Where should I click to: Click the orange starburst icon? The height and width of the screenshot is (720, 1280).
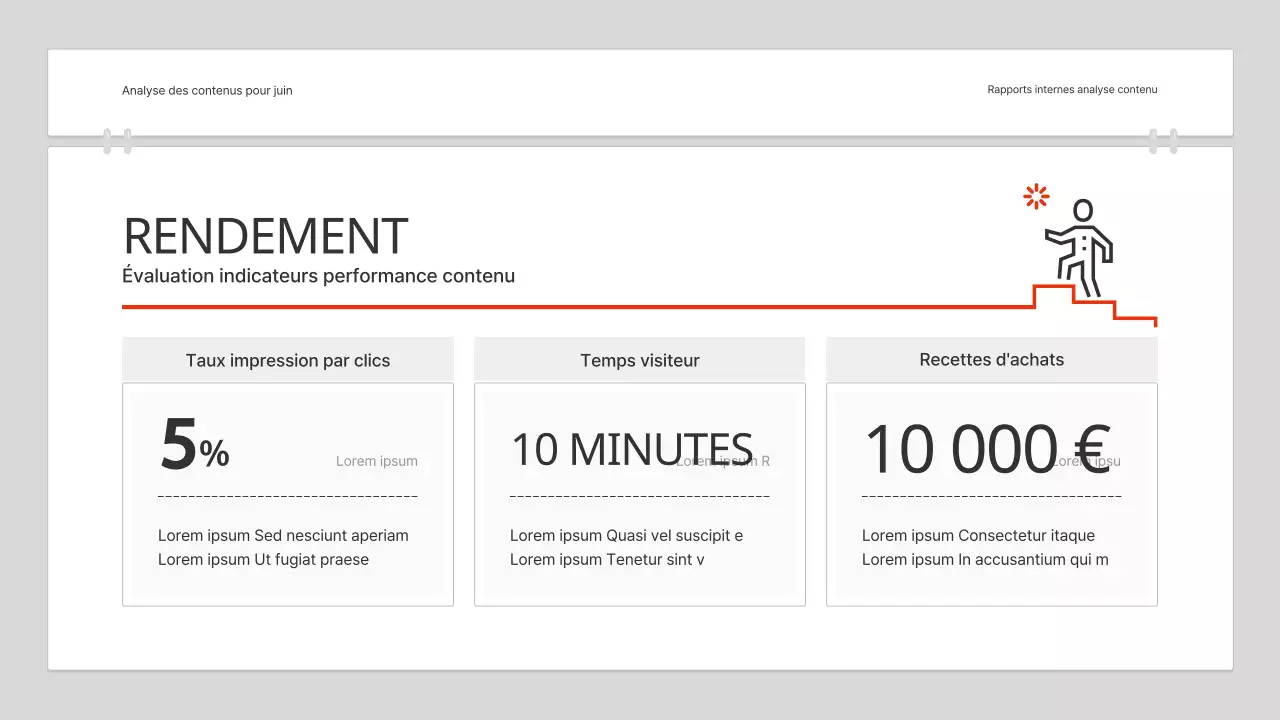(1036, 196)
